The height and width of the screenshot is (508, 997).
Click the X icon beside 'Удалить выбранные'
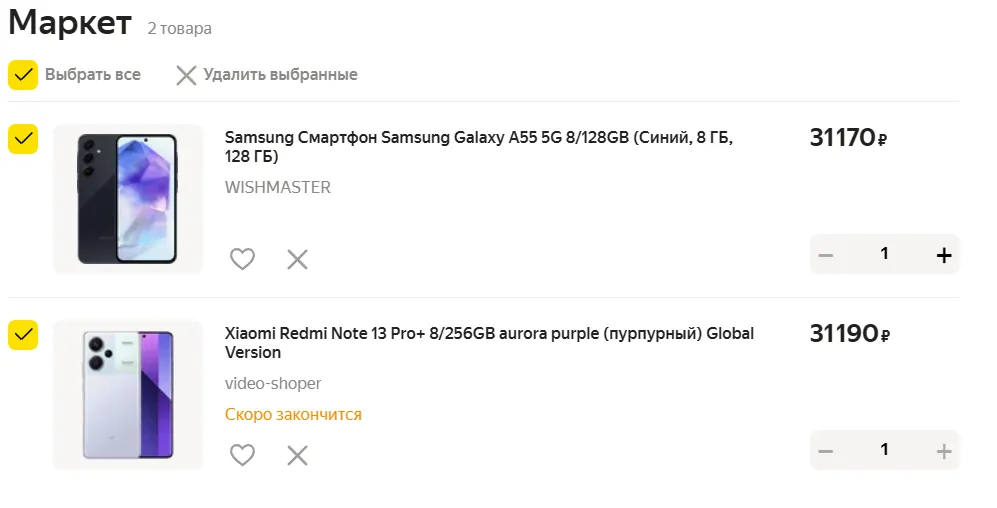[186, 75]
